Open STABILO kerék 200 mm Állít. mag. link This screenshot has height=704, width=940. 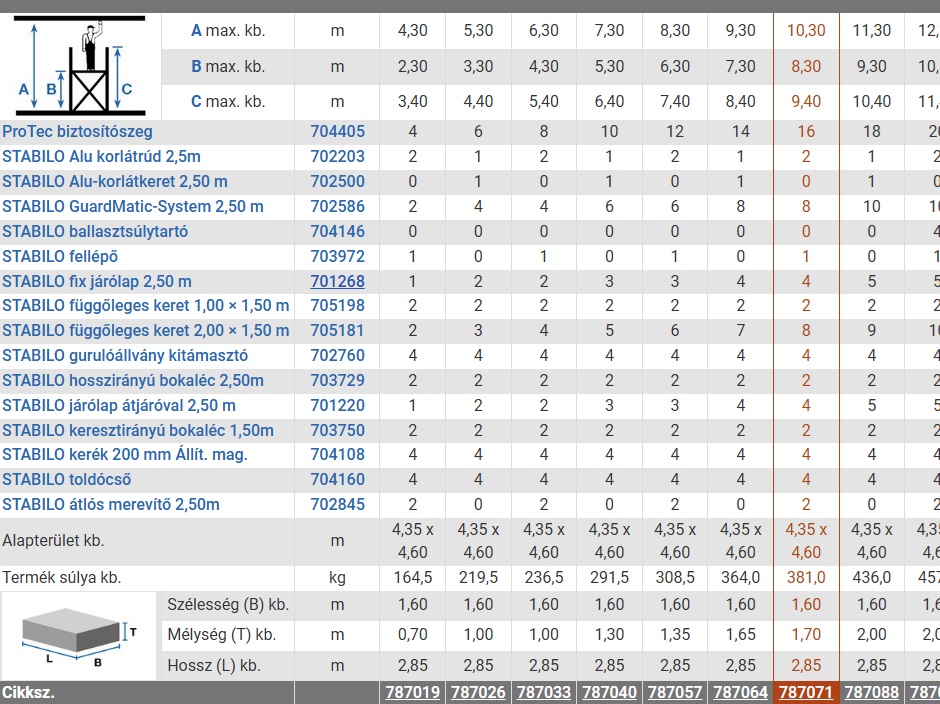coord(125,455)
